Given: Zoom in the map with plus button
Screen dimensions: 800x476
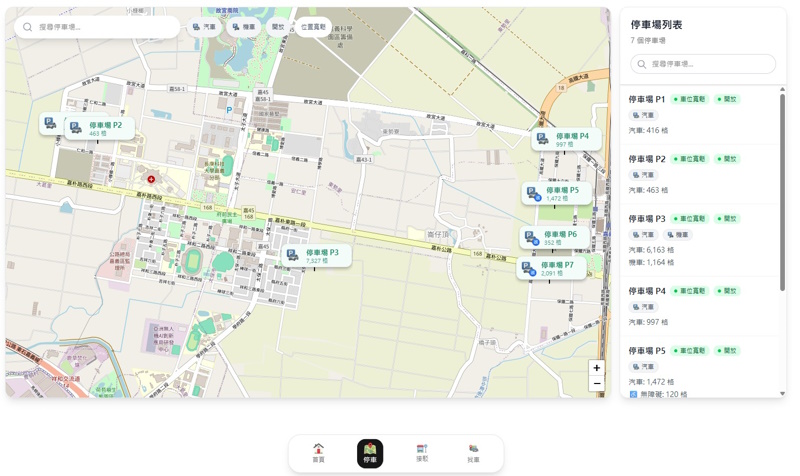Looking at the screenshot, I should click(596, 368).
